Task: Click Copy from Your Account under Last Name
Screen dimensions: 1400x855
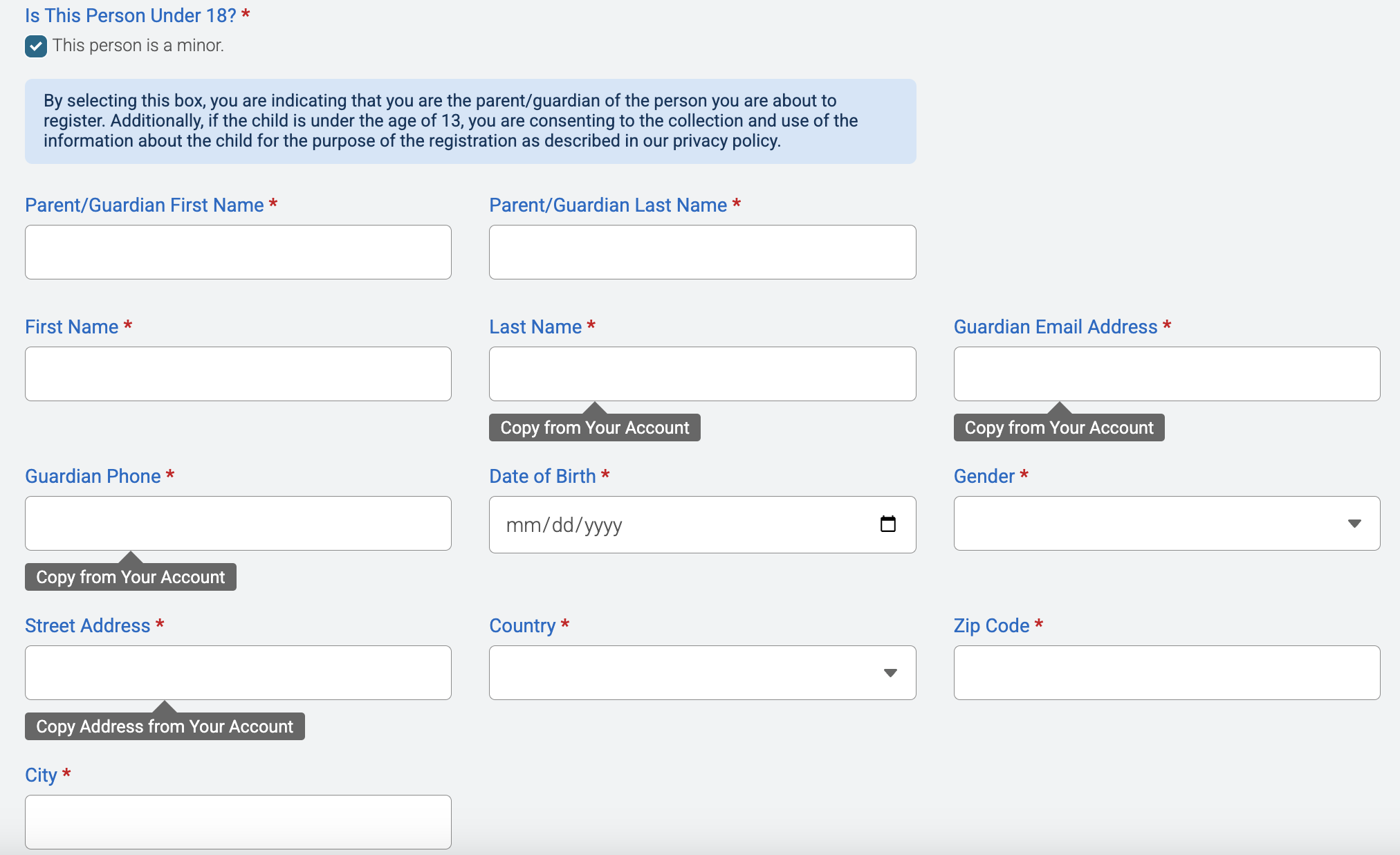Action: (594, 427)
